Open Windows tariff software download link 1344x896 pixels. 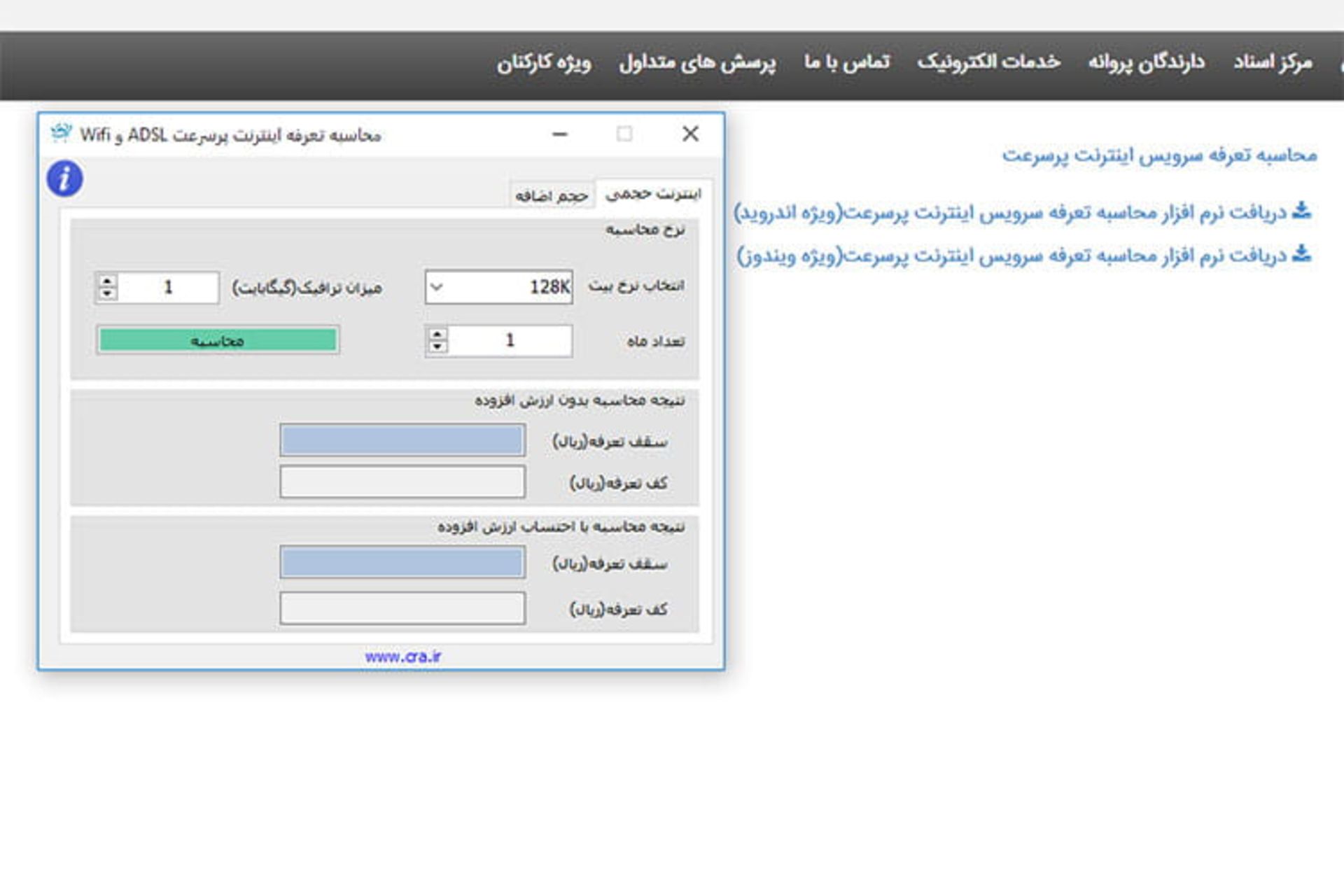point(1011,255)
